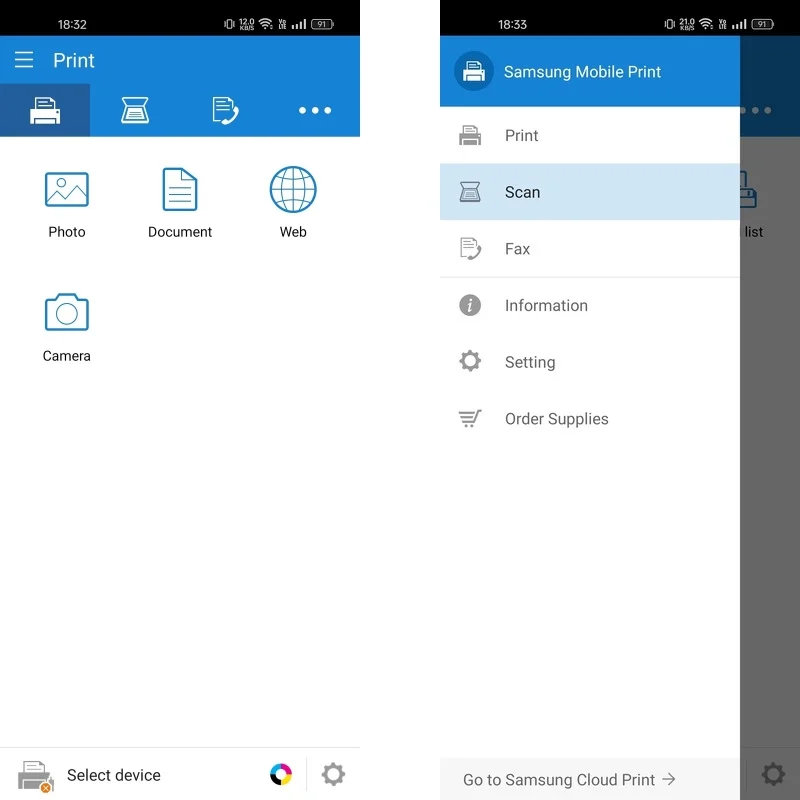The image size is (800, 800).
Task: Tap dimmed three-dot tab behind the drawer
Action: [x=756, y=110]
